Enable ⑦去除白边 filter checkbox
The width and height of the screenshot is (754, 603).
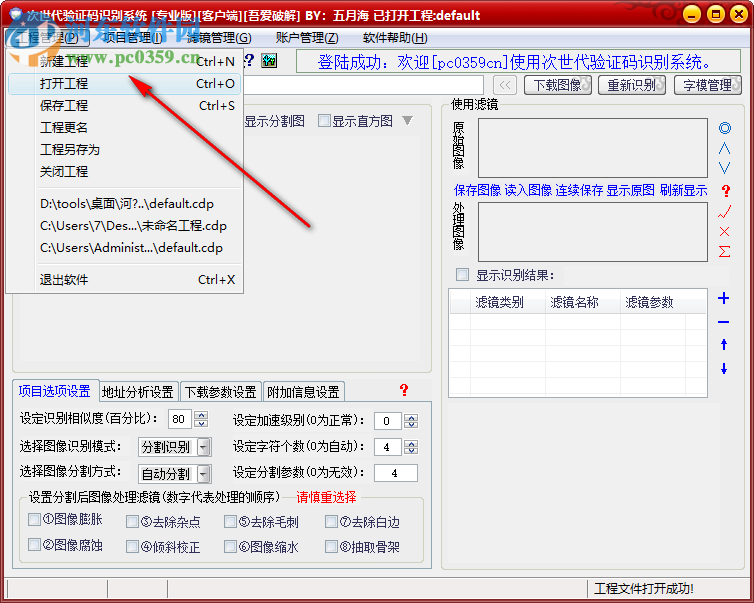point(331,522)
